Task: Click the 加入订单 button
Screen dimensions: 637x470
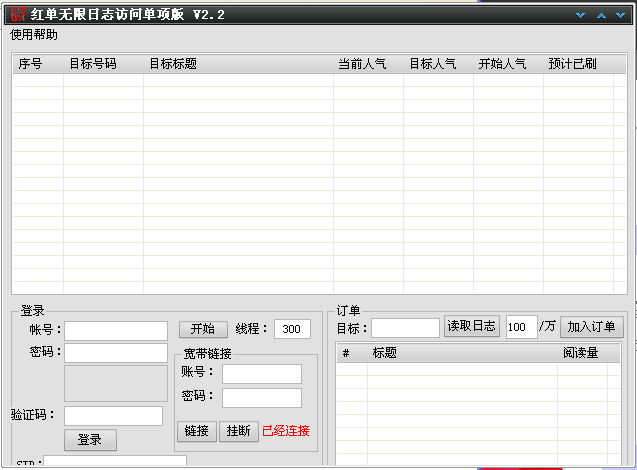Action: coord(592,327)
